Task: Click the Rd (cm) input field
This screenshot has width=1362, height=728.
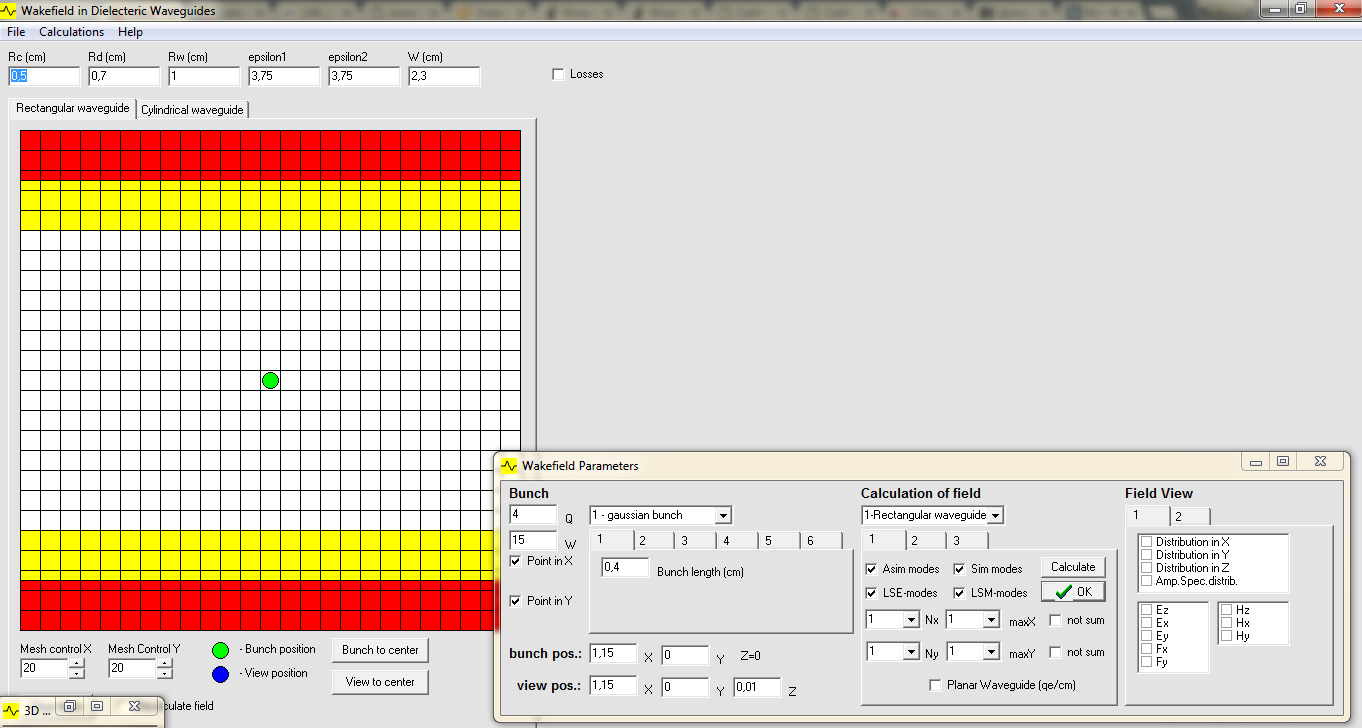Action: tap(124, 76)
